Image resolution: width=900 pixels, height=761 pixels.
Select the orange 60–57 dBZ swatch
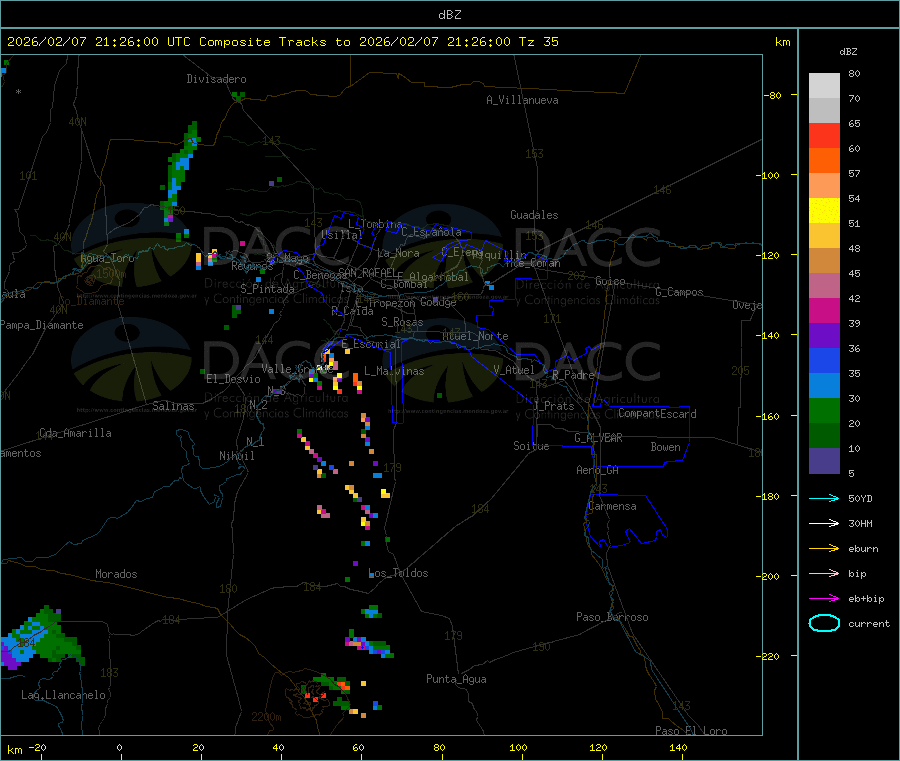[x=824, y=161]
